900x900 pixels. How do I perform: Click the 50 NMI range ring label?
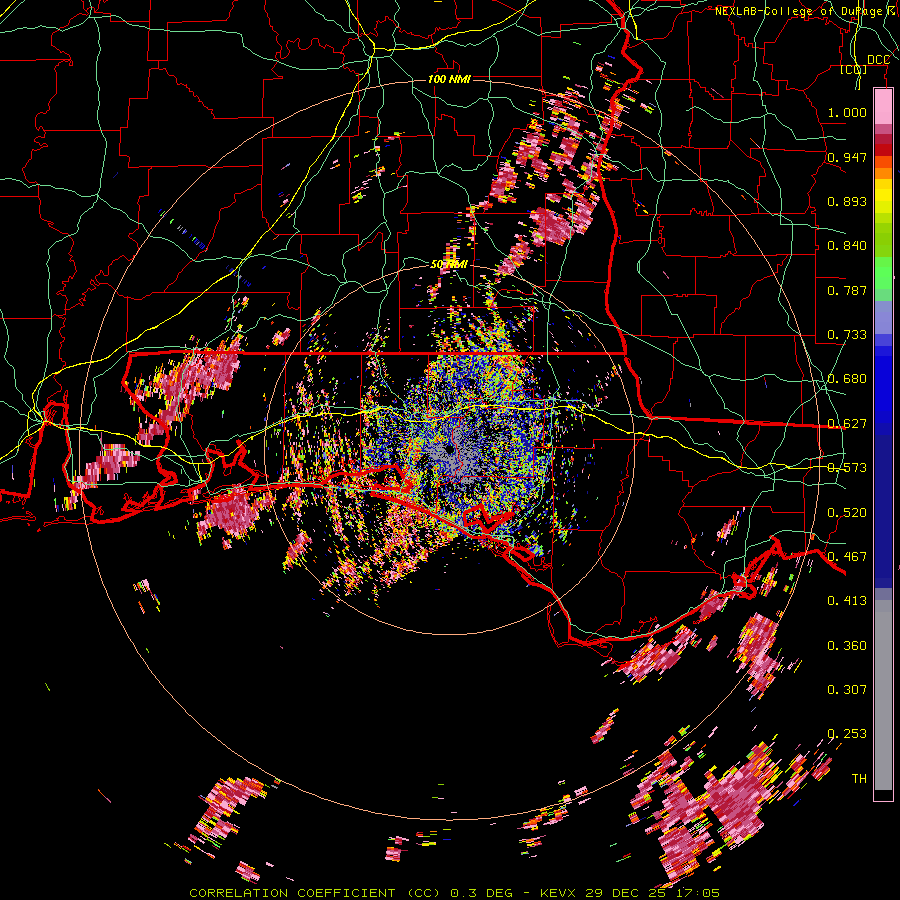pos(449,264)
